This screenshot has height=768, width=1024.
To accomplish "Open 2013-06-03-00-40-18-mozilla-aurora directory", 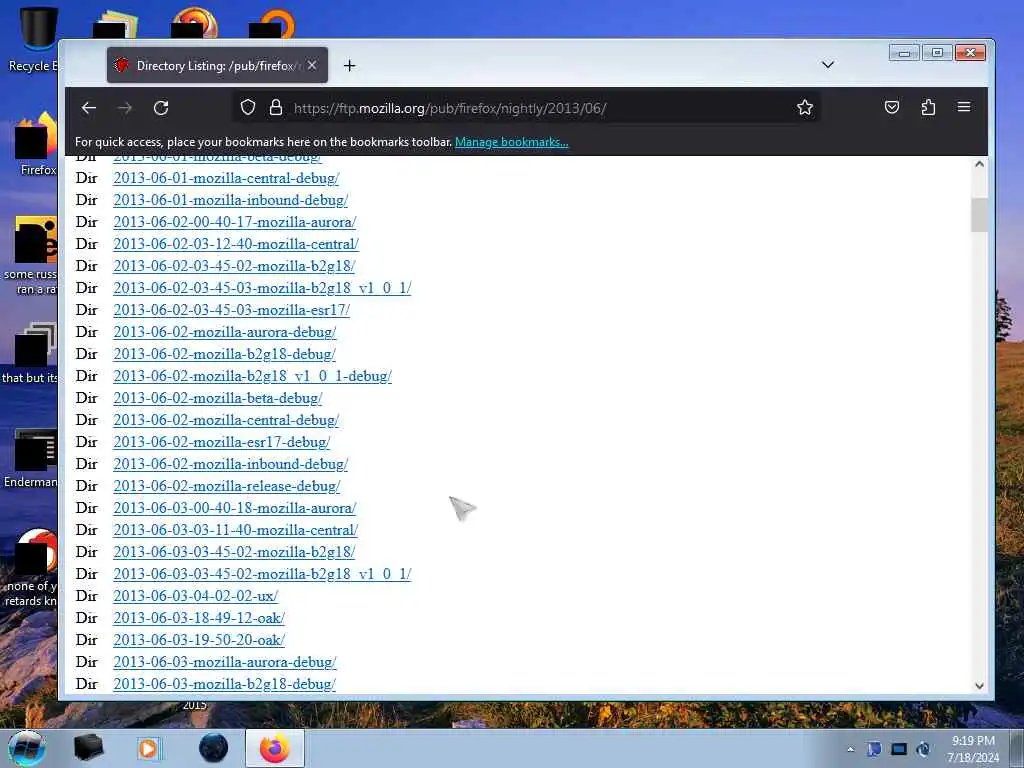I will click(234, 508).
